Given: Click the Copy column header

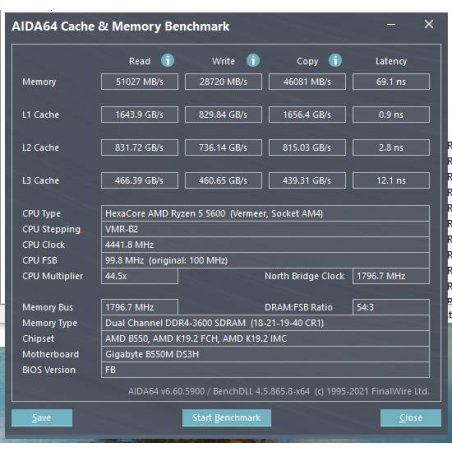Looking at the screenshot, I should [x=307, y=62].
